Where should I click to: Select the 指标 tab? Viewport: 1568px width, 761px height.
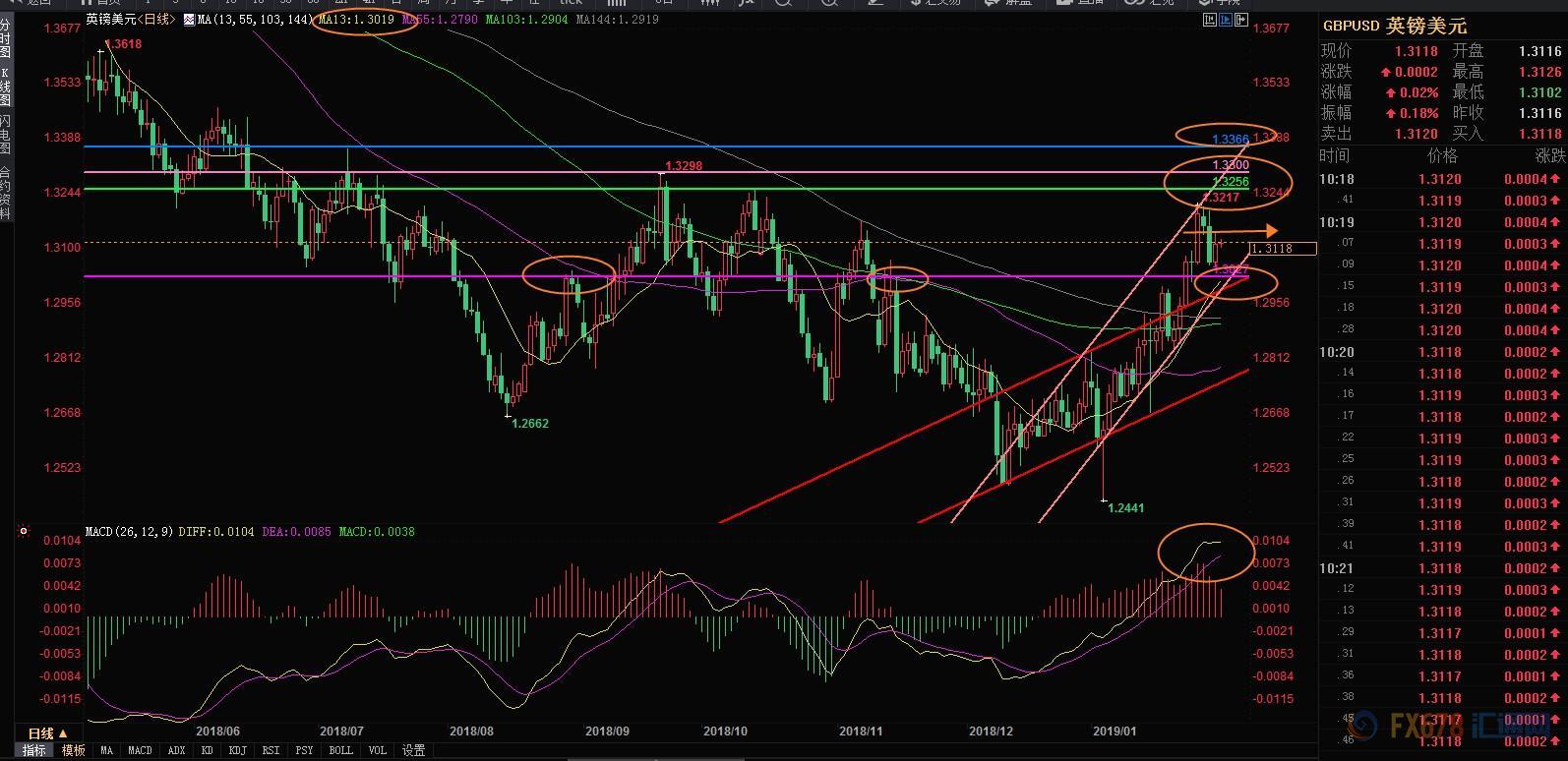[34, 750]
